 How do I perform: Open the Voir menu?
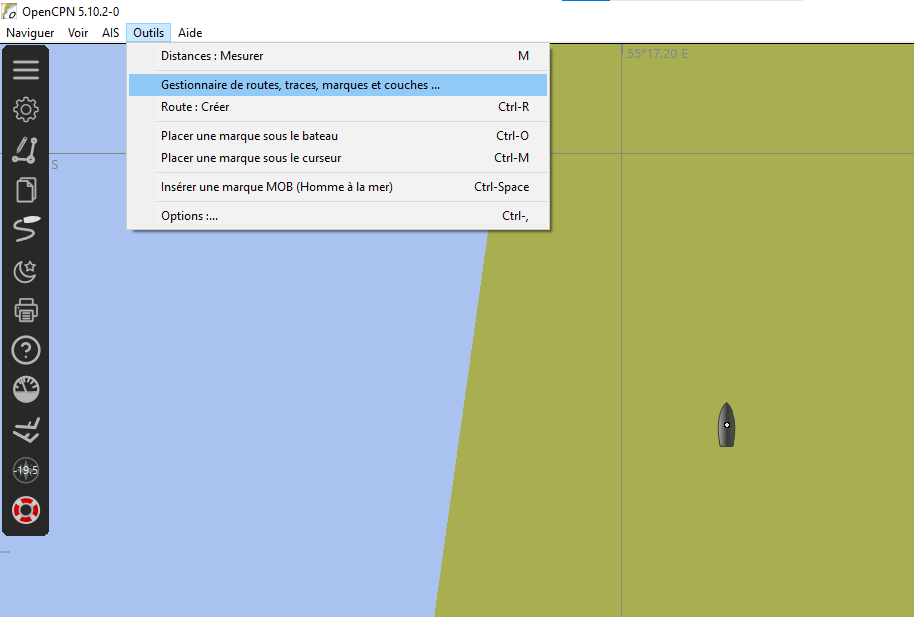[78, 33]
